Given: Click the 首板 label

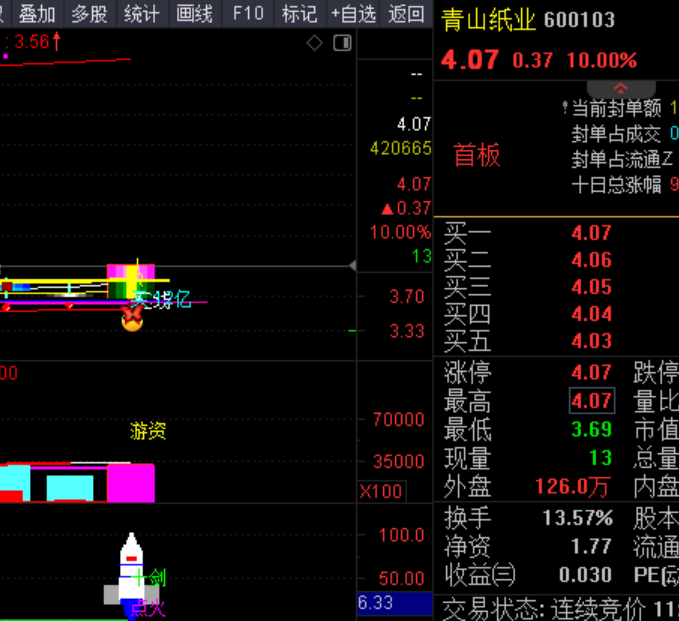Looking at the screenshot, I should coord(476,155).
